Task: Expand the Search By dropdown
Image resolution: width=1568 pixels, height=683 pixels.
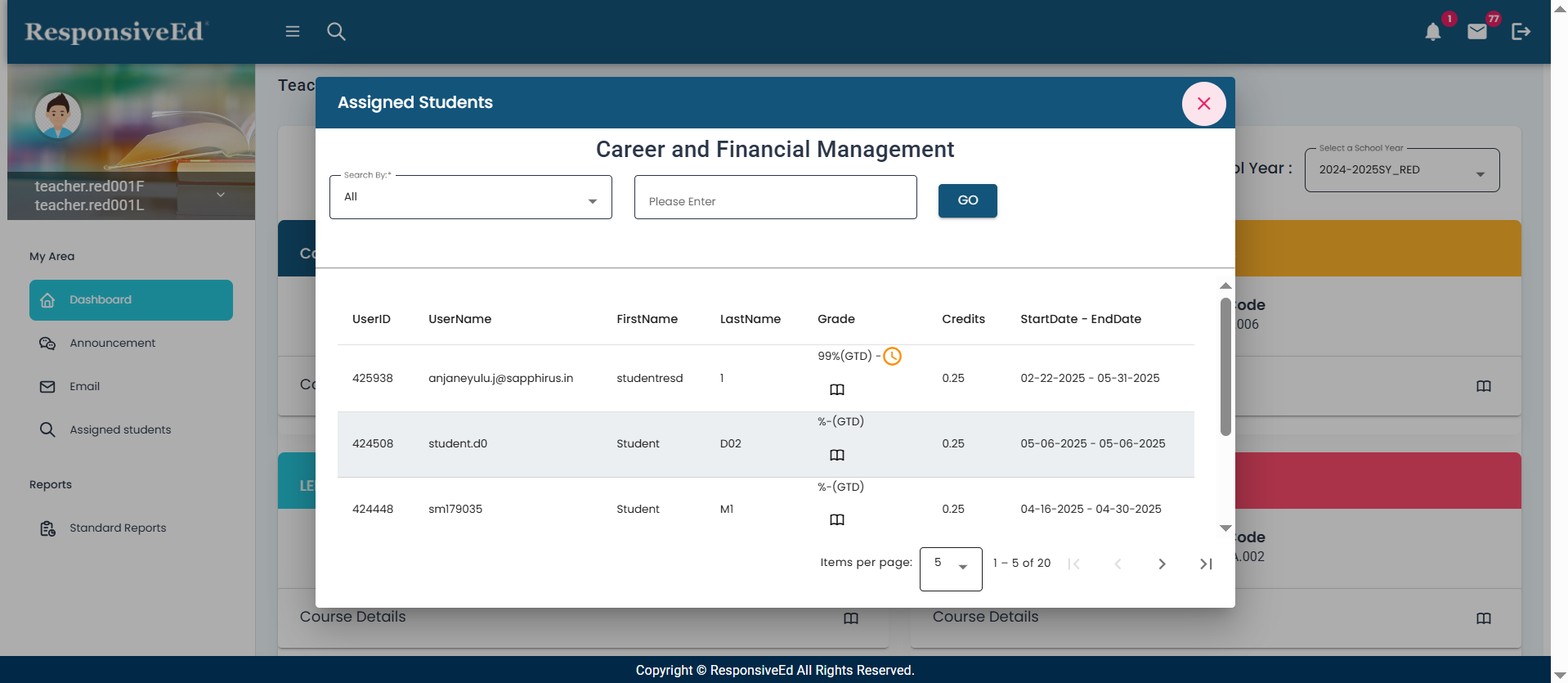Action: pos(470,198)
